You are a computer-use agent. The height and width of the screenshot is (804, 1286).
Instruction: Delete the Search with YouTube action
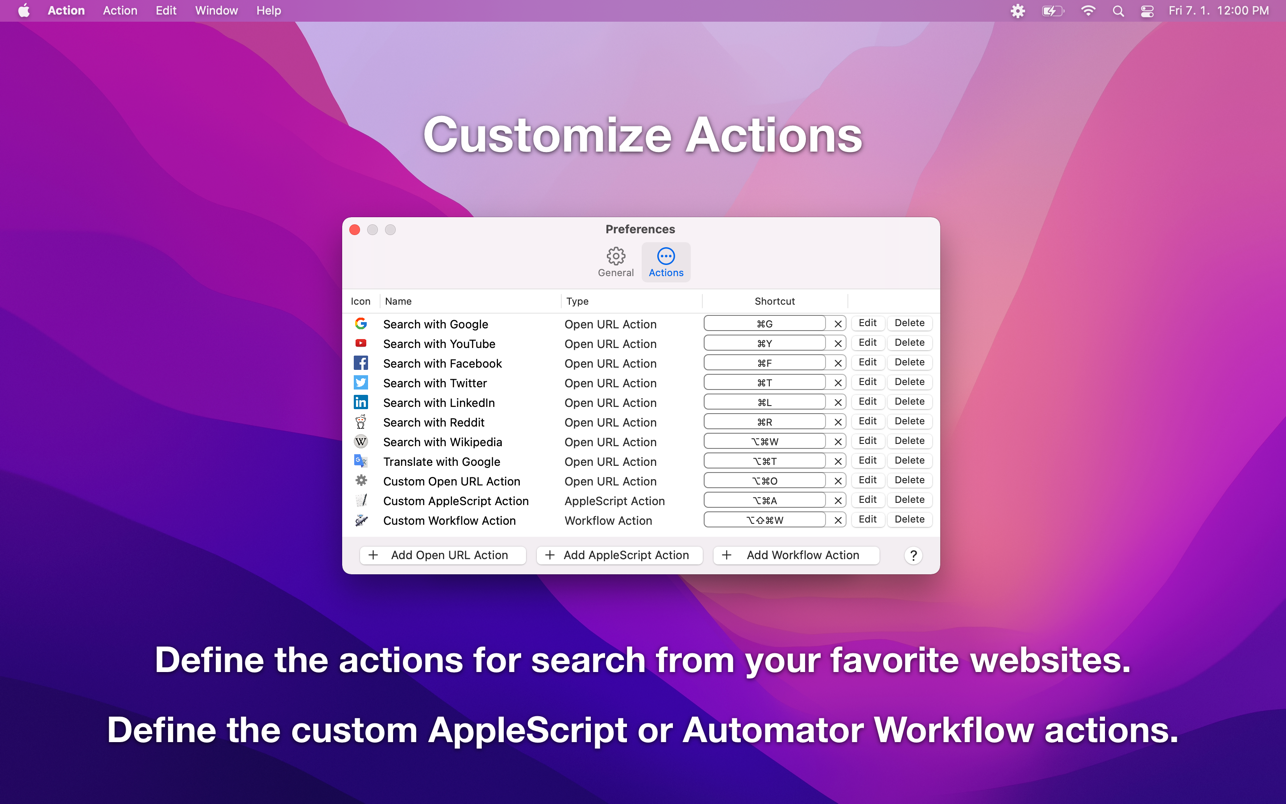click(x=909, y=343)
